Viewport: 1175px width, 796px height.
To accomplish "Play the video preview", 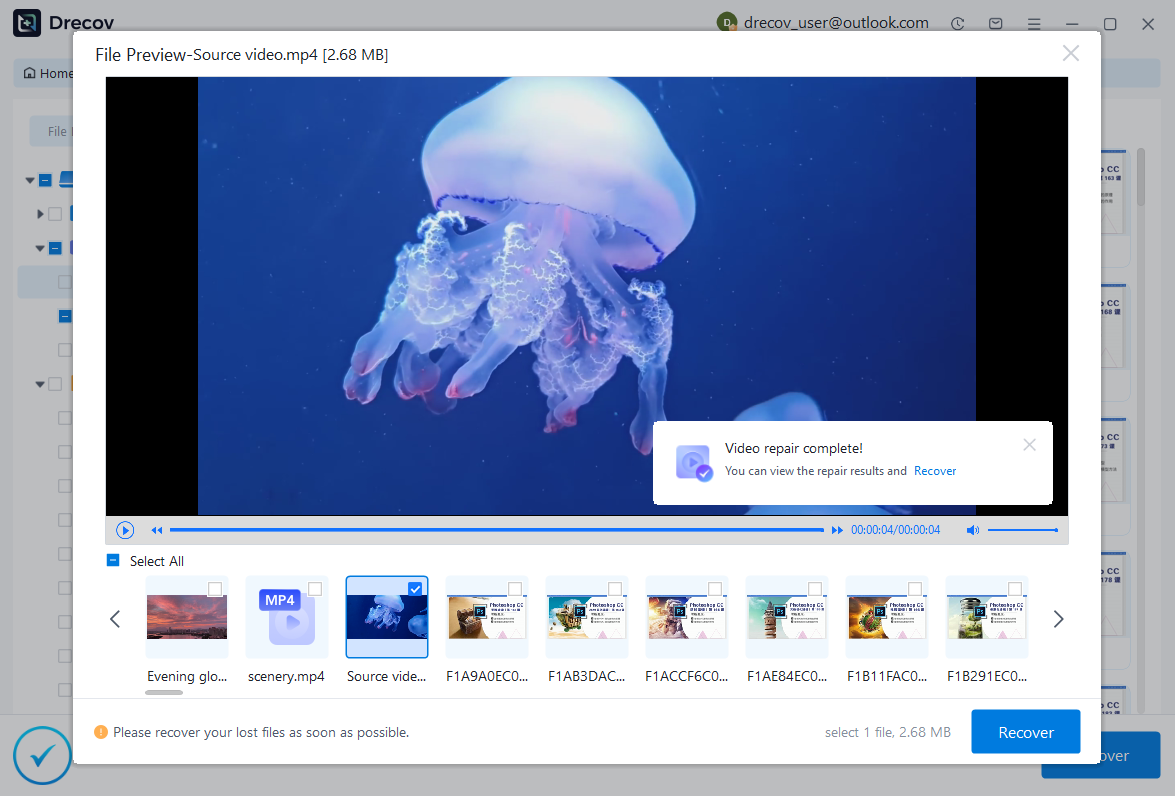I will click(125, 530).
